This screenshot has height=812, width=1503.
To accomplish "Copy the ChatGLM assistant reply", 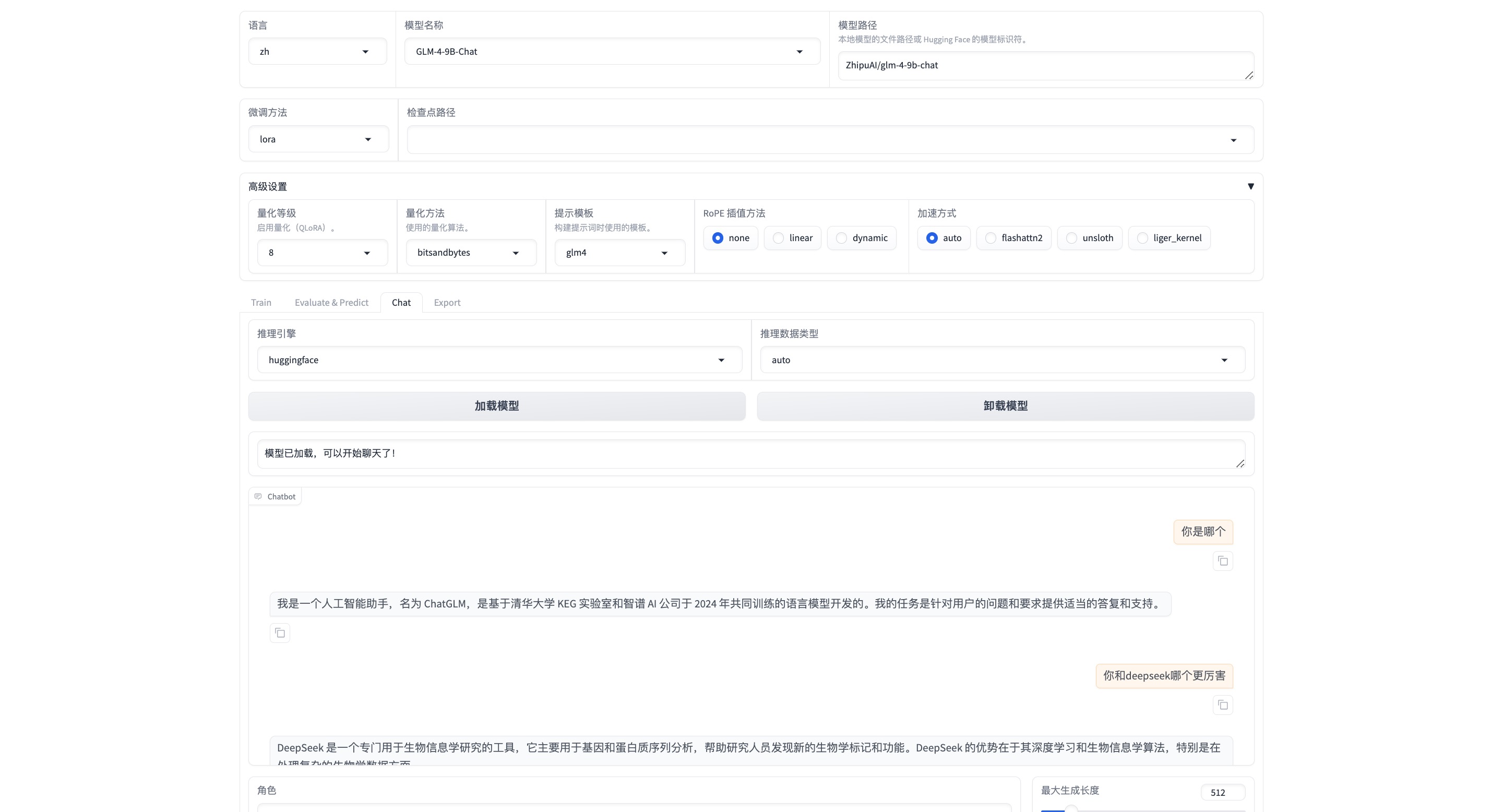I will 280,633.
